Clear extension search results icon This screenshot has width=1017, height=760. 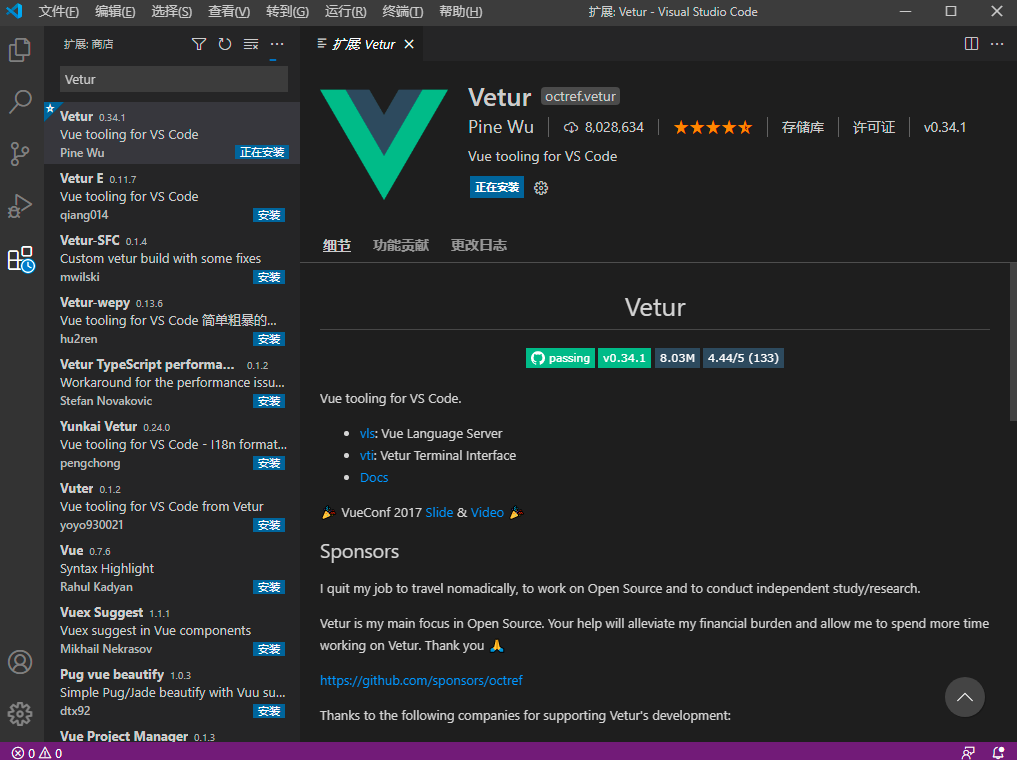[251, 44]
